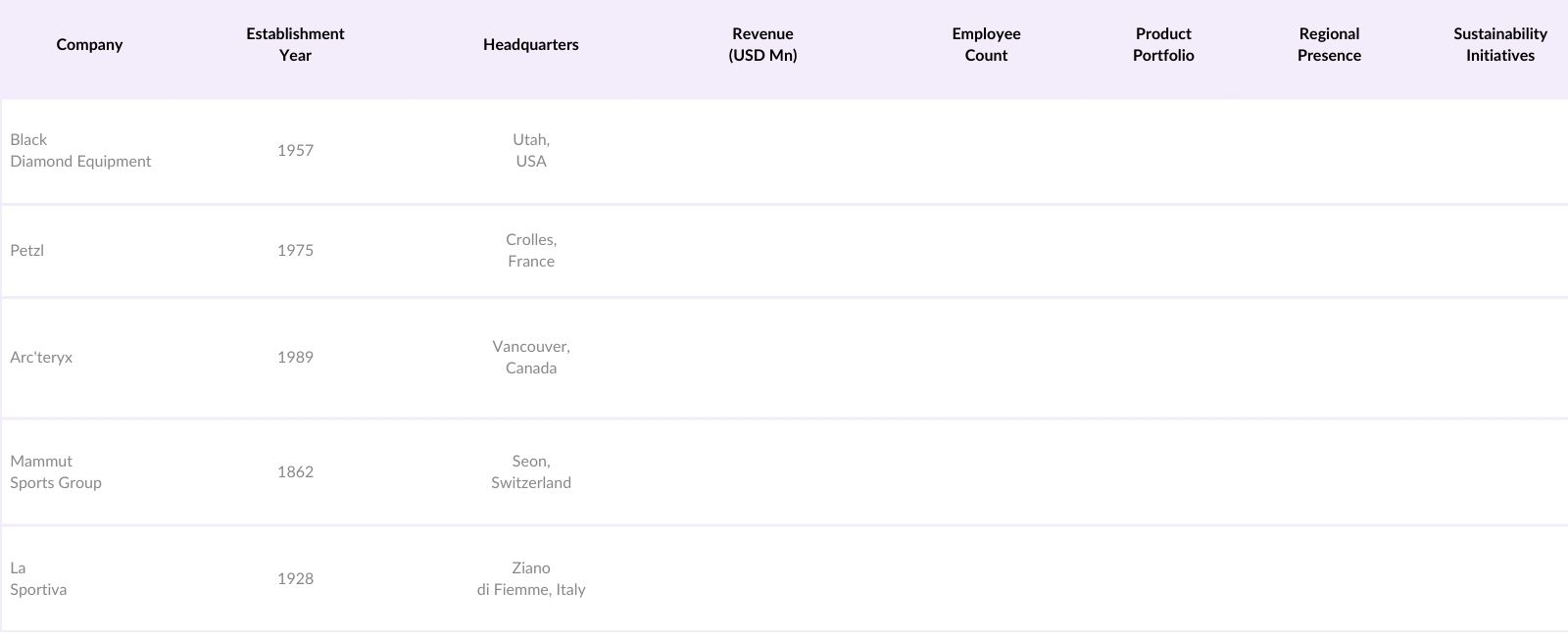Click the Headquarters column header
The height and width of the screenshot is (640, 1568).
pos(530,45)
